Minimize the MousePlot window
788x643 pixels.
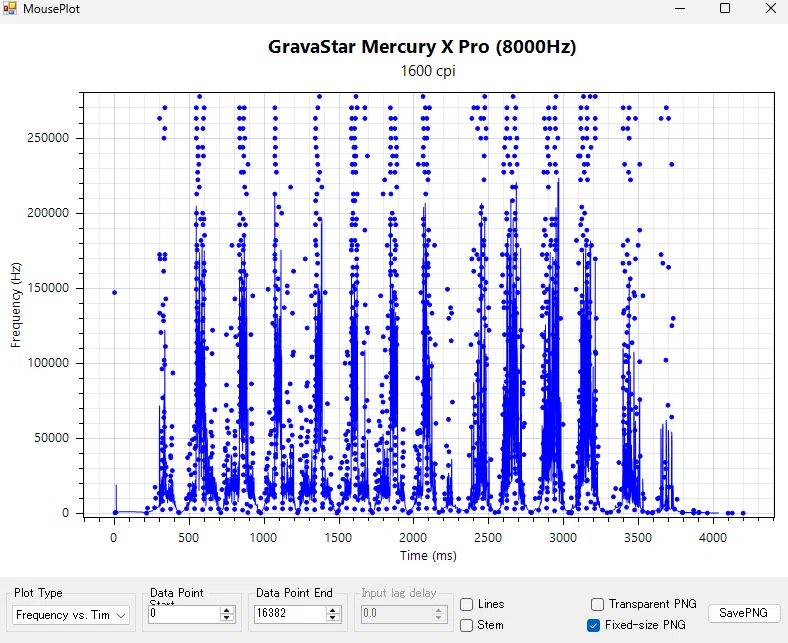679,8
